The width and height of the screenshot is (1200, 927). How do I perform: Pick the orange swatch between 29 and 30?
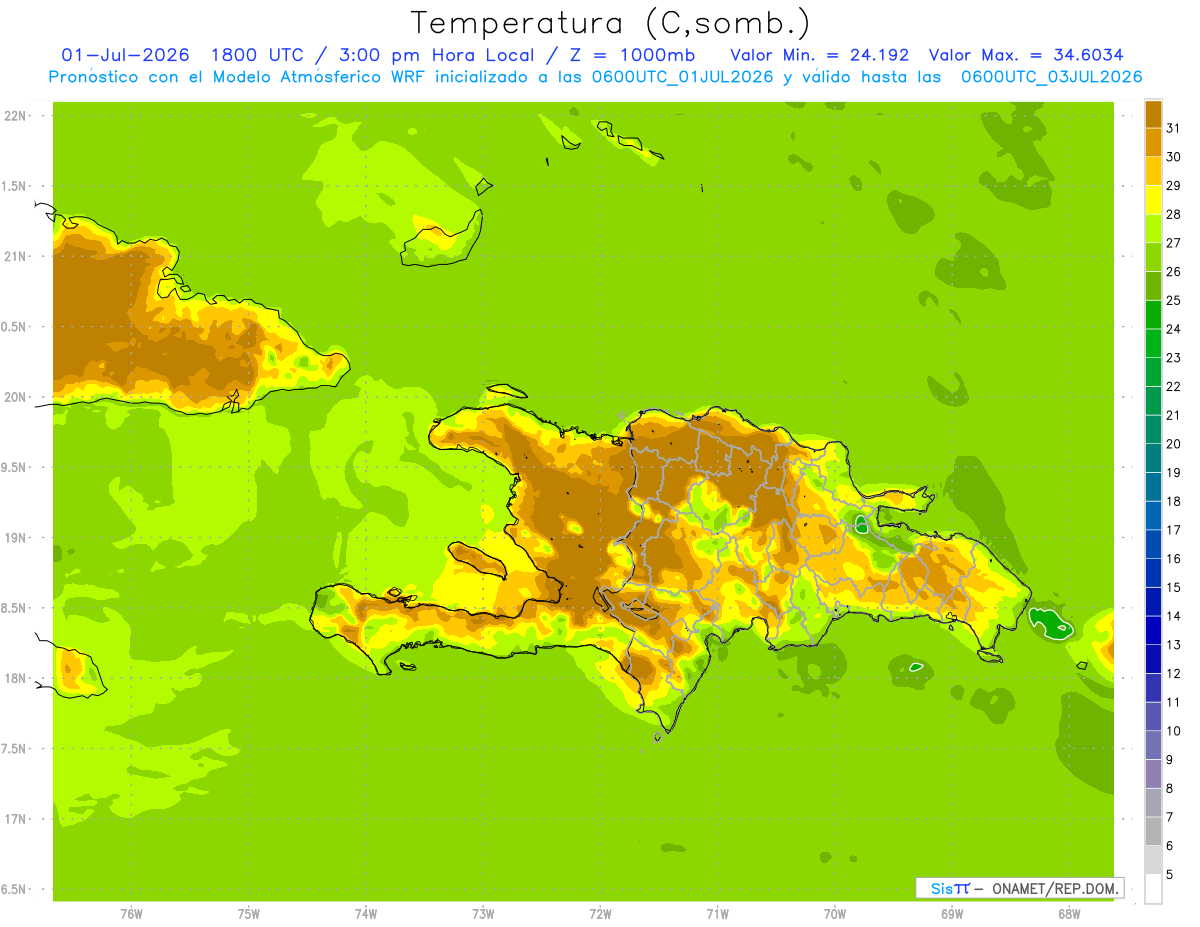coord(1153,171)
